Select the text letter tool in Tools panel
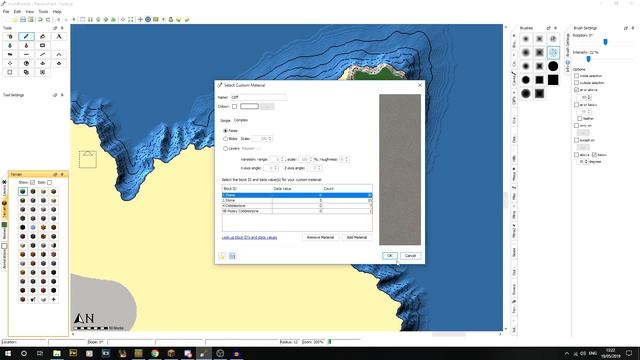The height and width of the screenshot is (360, 640). pyautogui.click(x=59, y=36)
